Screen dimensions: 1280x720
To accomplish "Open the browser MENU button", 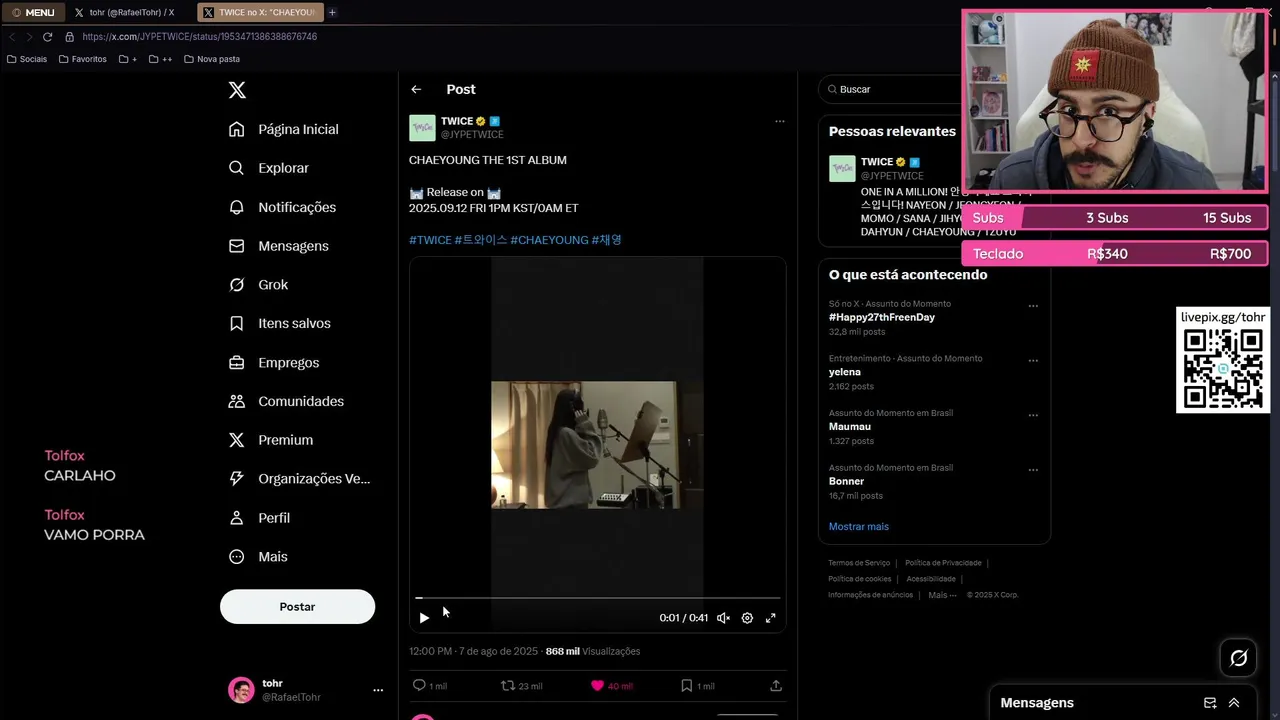I will pos(33,12).
